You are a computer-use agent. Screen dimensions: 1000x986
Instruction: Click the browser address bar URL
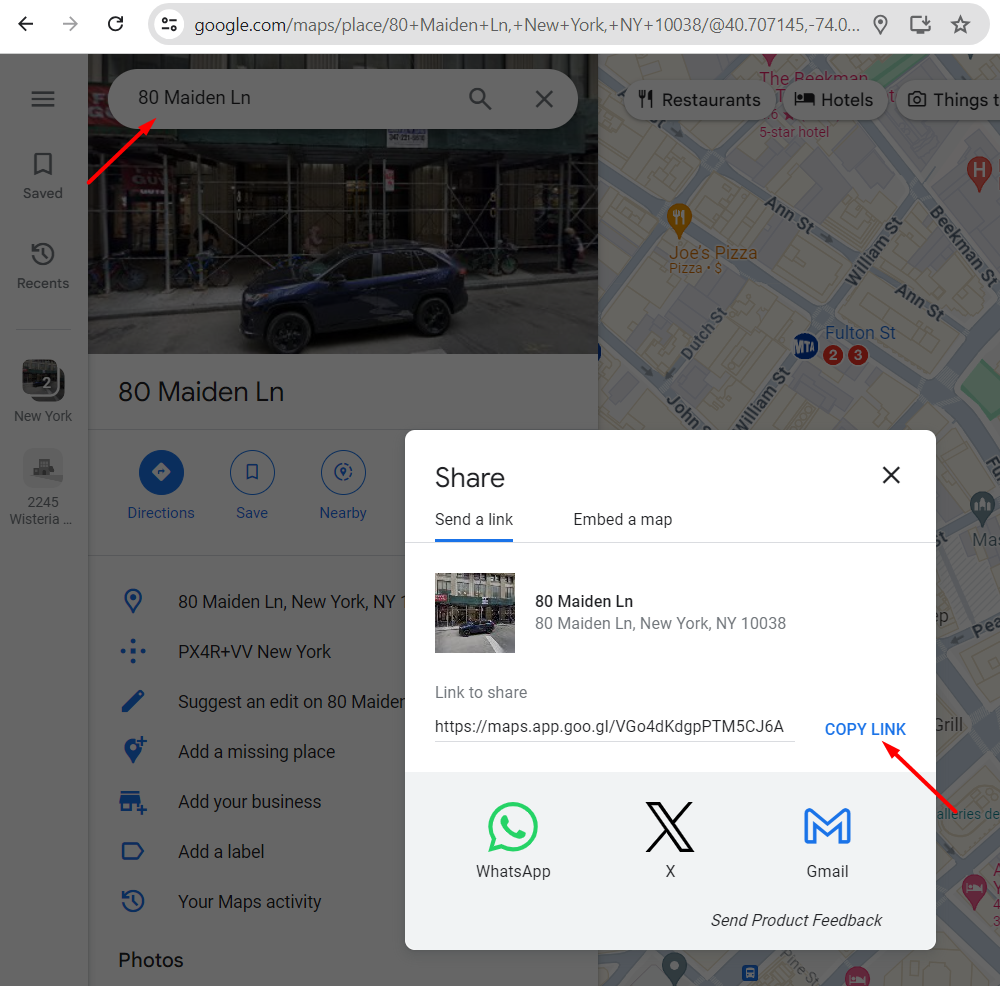pyautogui.click(x=527, y=25)
